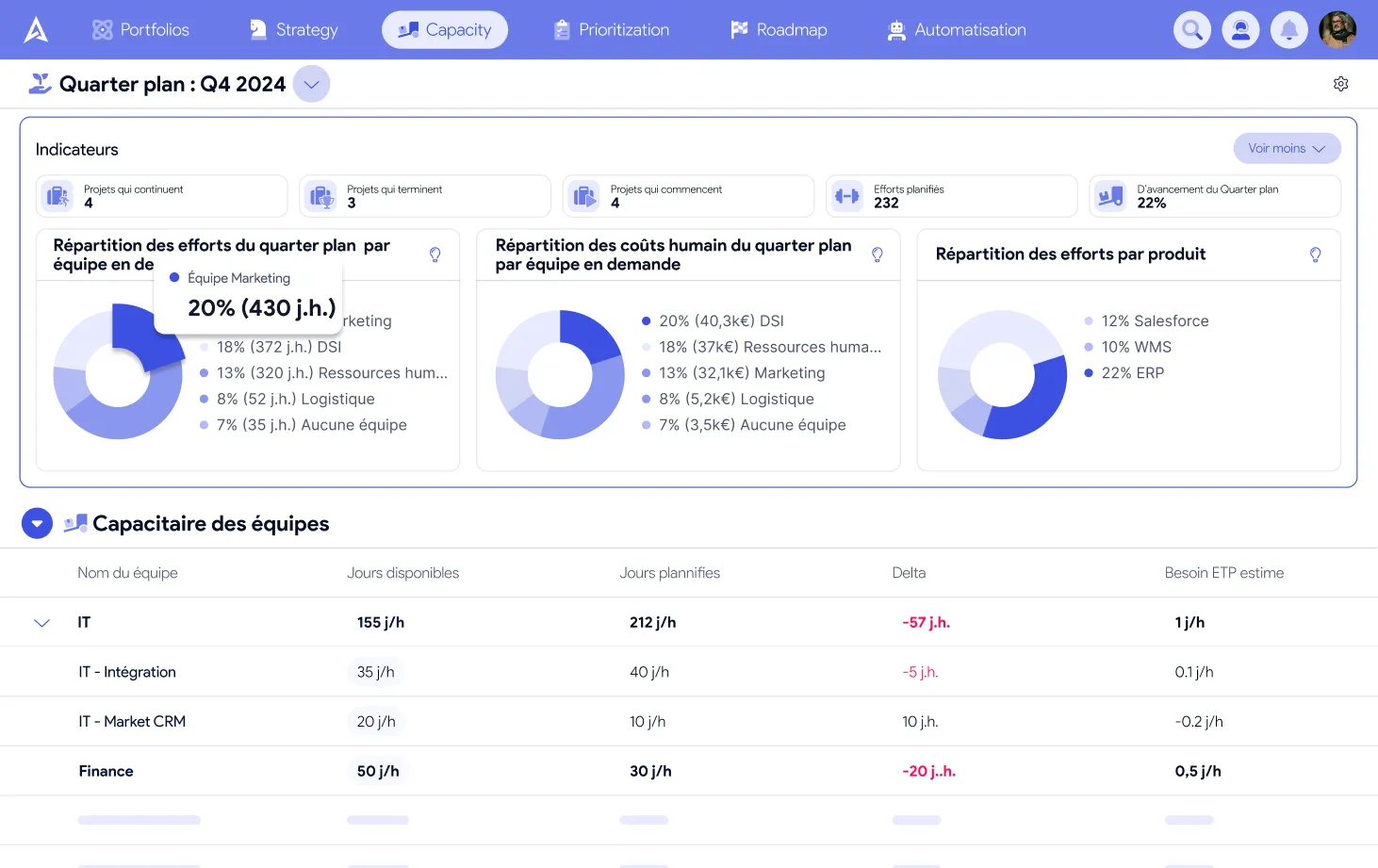Screen dimensions: 1378x868
Task: Edit IT - Intégration available days 35 j/h
Action: [x=376, y=672]
